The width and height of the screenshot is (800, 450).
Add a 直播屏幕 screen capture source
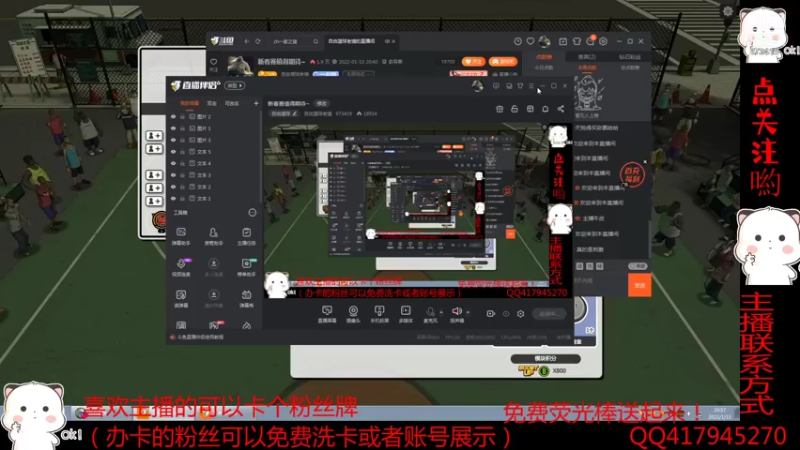[327, 314]
